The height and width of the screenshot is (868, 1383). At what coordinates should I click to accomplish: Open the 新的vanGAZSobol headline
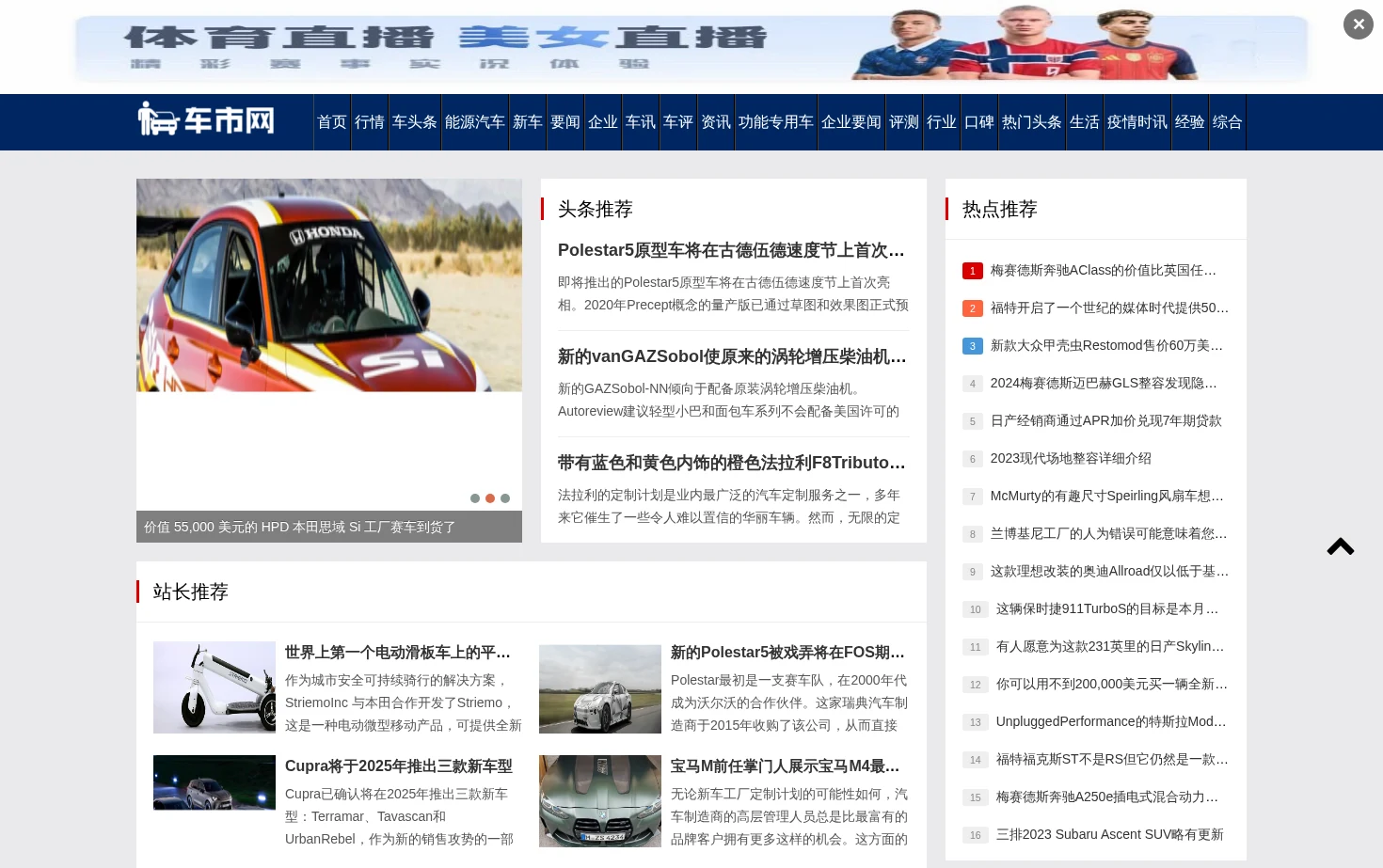[732, 356]
